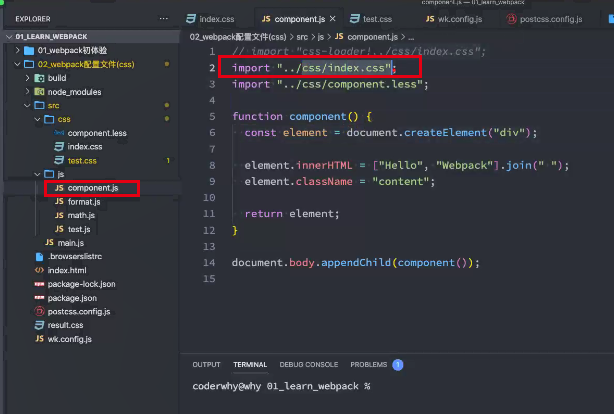
Task: Click the 02_webpack配置文件(css) breadcrumb
Action: (x=238, y=37)
